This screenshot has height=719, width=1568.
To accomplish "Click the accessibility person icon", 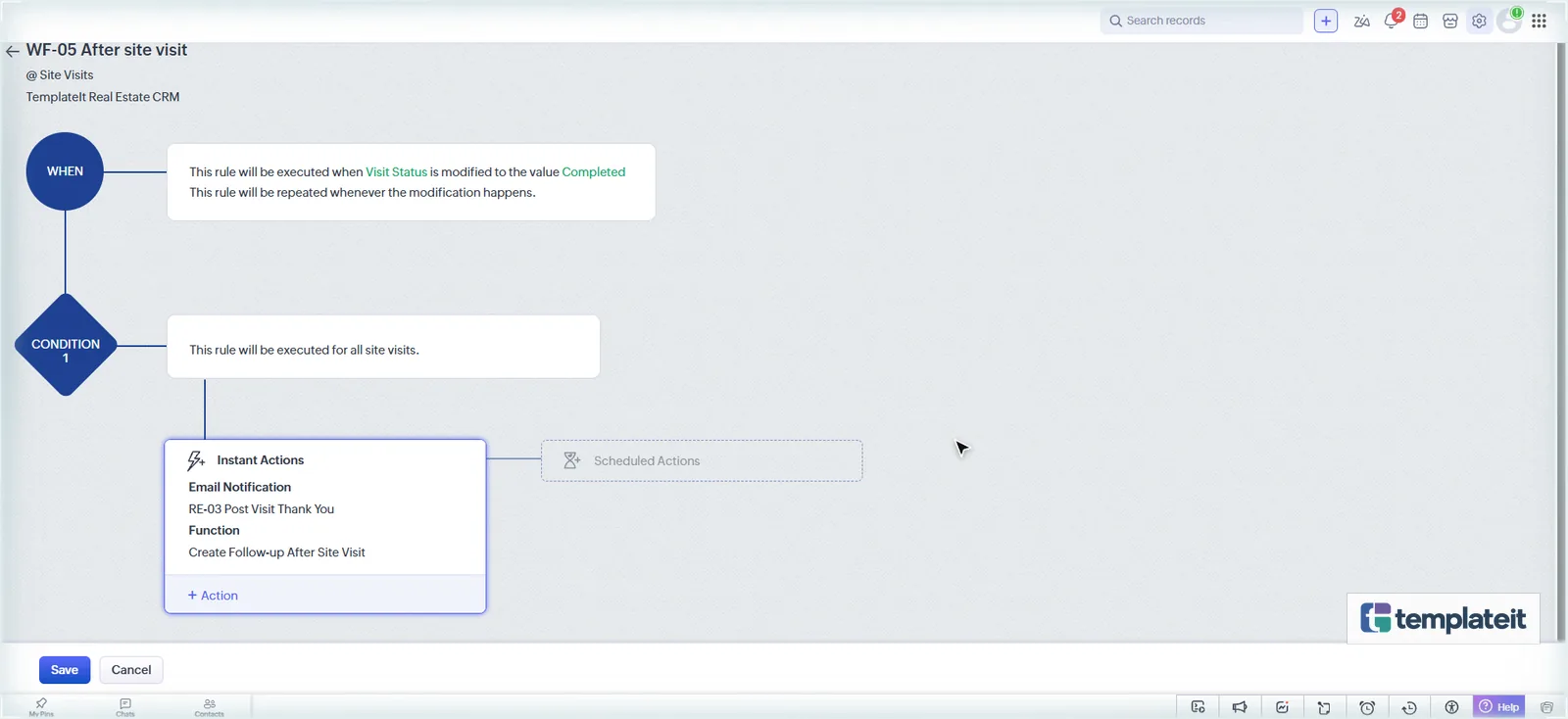I will (x=1451, y=707).
